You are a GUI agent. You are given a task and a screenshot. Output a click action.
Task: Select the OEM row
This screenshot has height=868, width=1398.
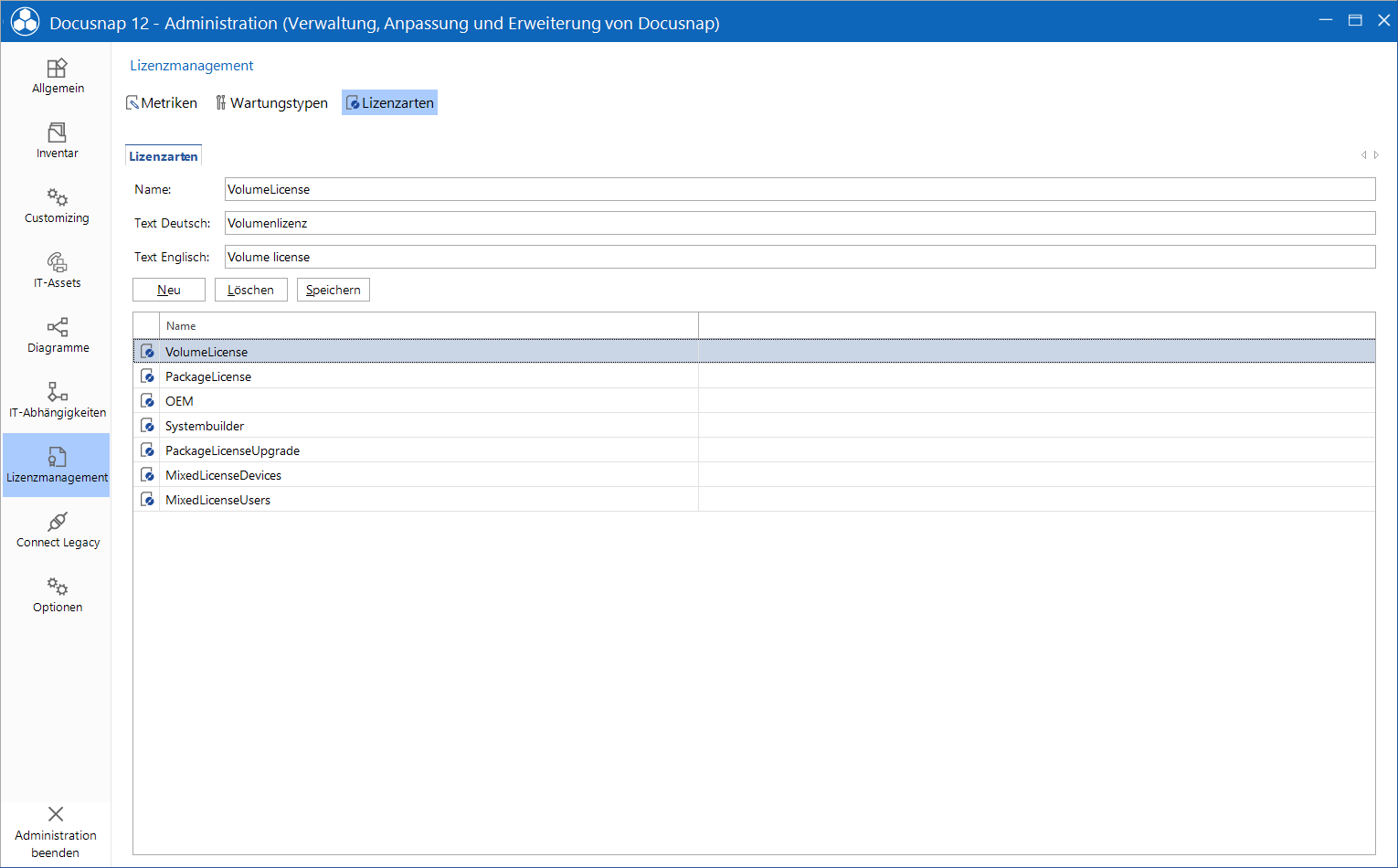(x=754, y=400)
